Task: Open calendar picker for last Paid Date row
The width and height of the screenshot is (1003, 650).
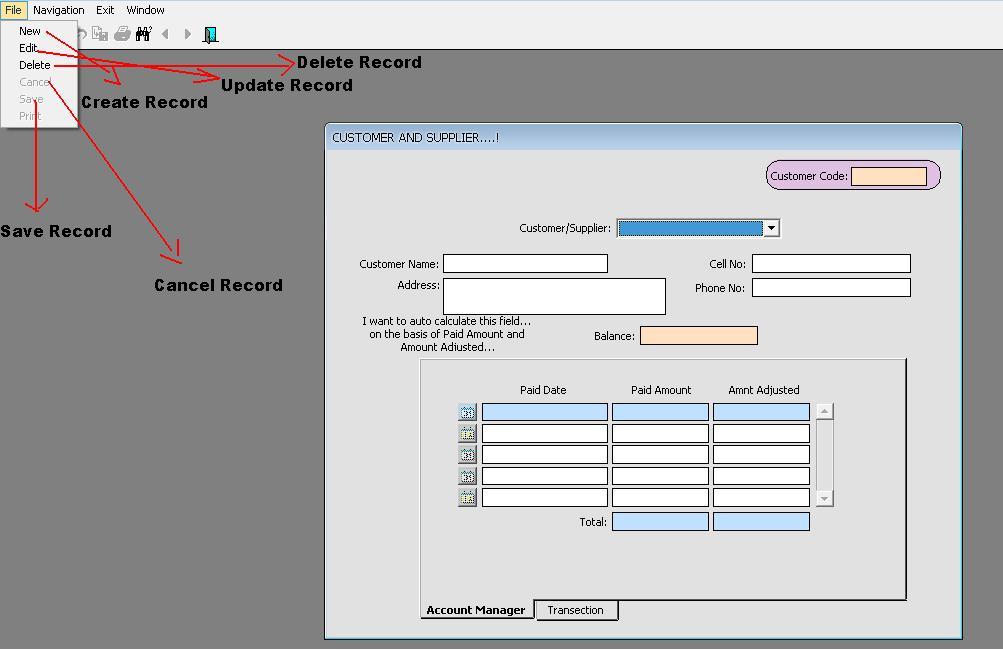Action: 467,497
